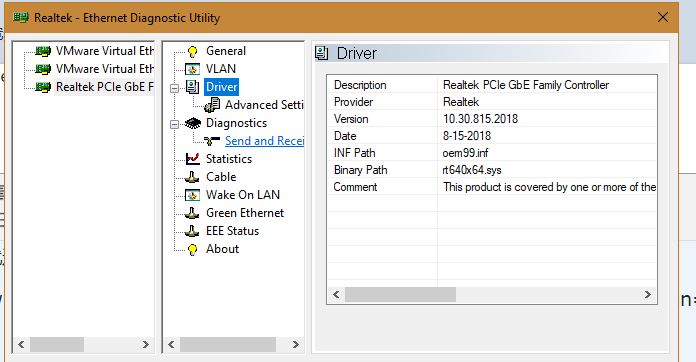Screen dimensions: 696x362
Task: Click the Send and Receive icon
Action: tap(212, 141)
